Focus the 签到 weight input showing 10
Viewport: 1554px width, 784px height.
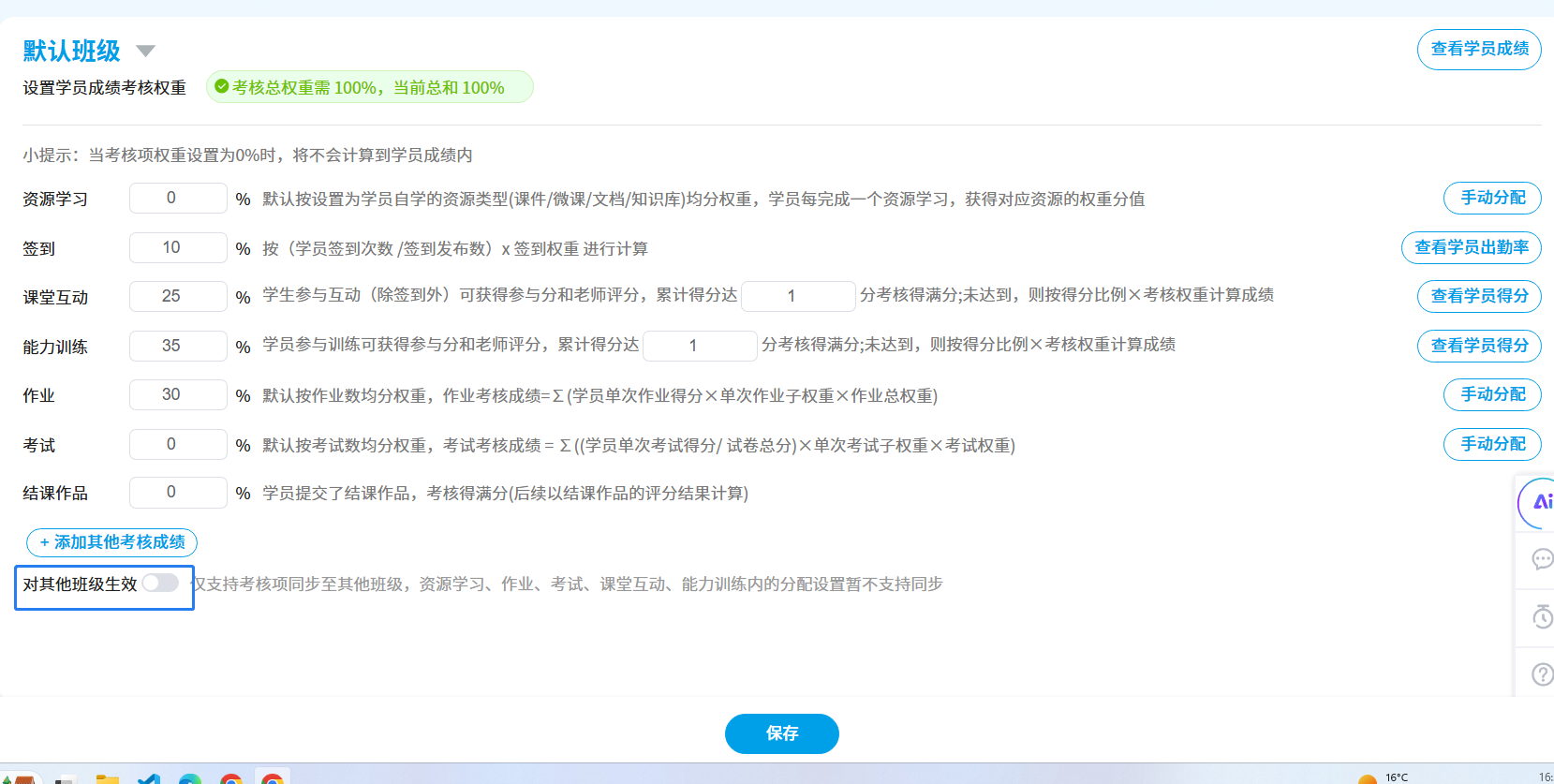tap(178, 248)
